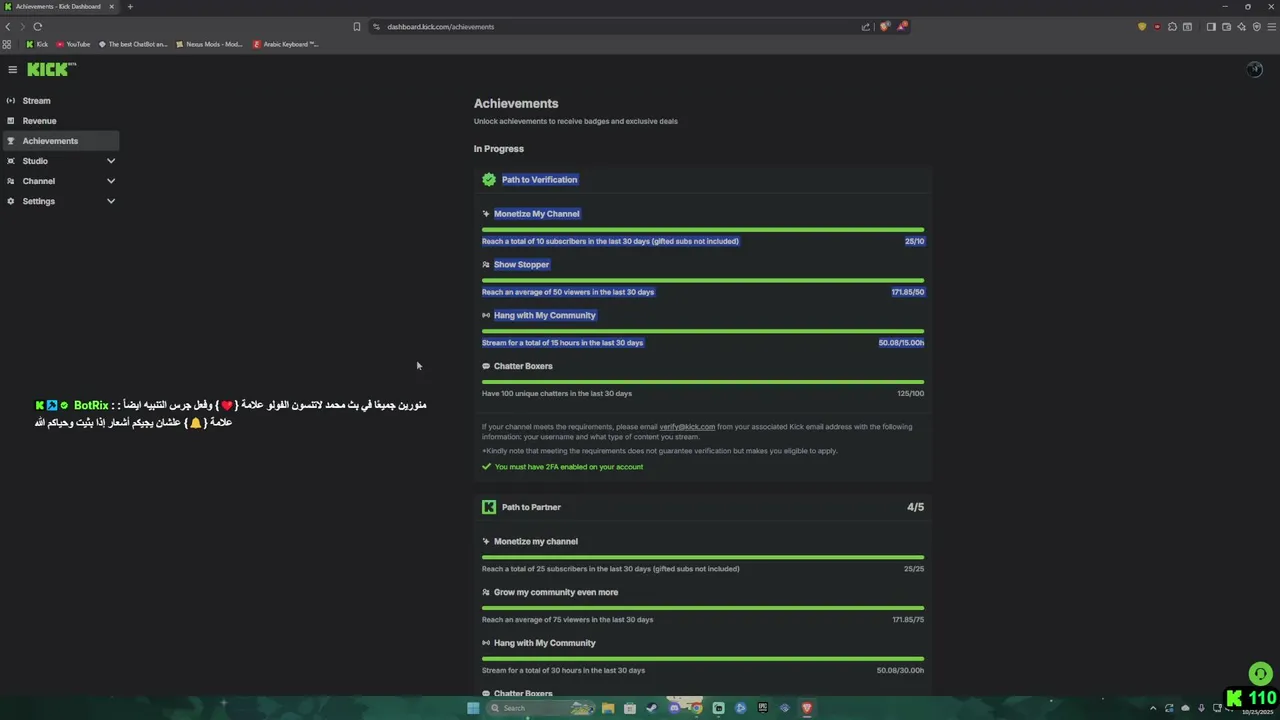
Task: Click the Settings gear icon
Action: [x=11, y=201]
